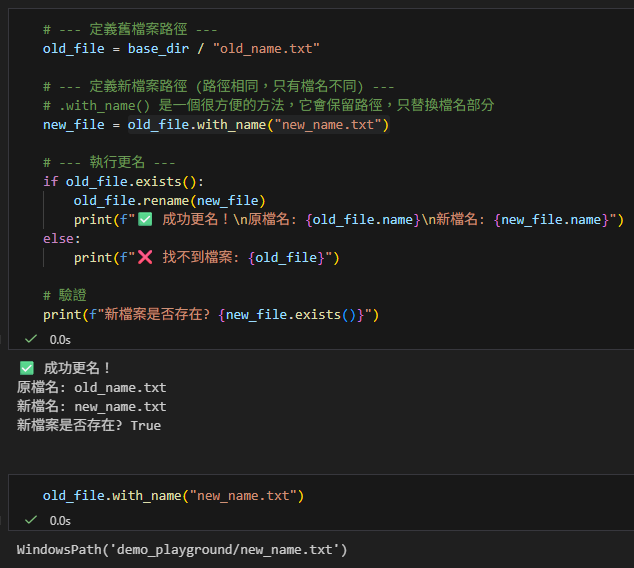Screen dimensions: 634x568
Task: Click the comment '定義舊檔案路徑'
Action: click(130, 30)
